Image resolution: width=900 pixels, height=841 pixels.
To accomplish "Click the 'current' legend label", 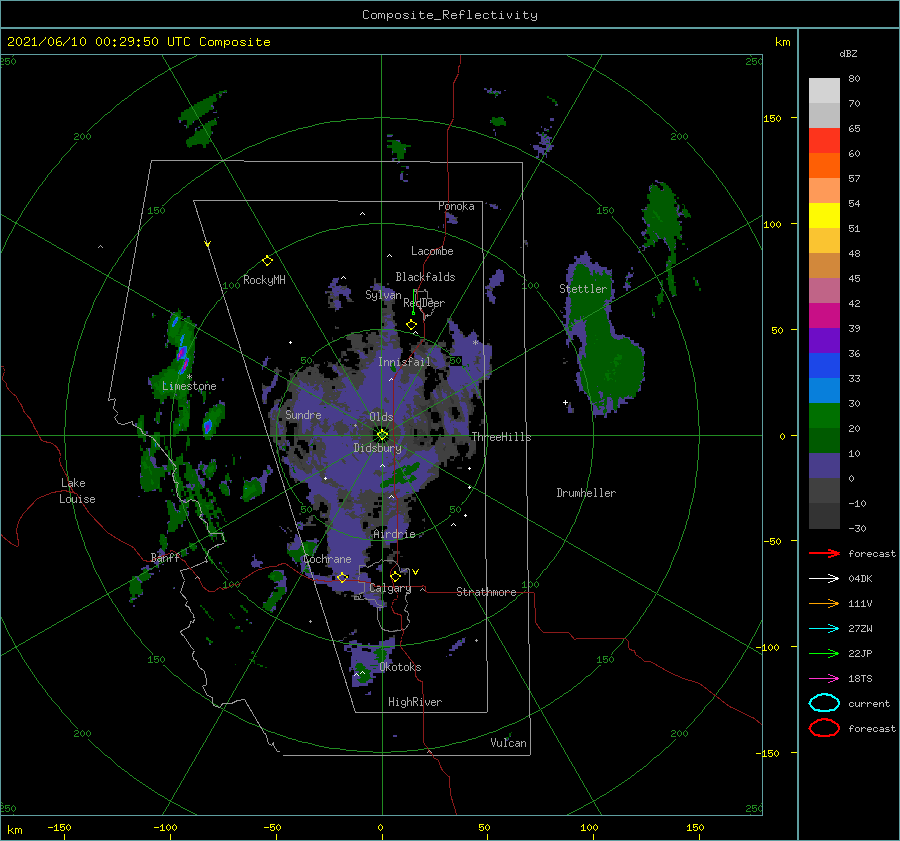I will pyautogui.click(x=869, y=703).
